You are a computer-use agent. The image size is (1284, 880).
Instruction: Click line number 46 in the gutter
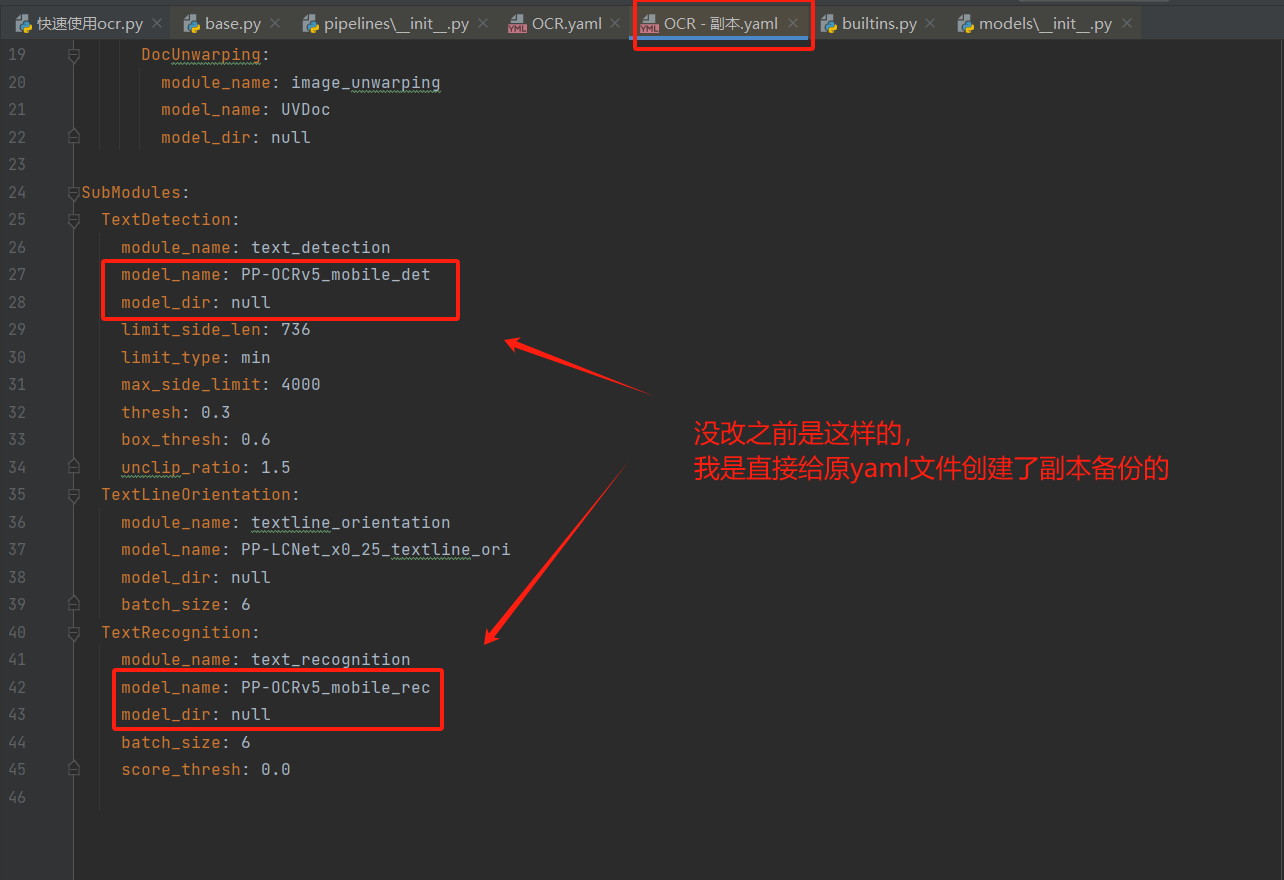pyautogui.click(x=16, y=797)
